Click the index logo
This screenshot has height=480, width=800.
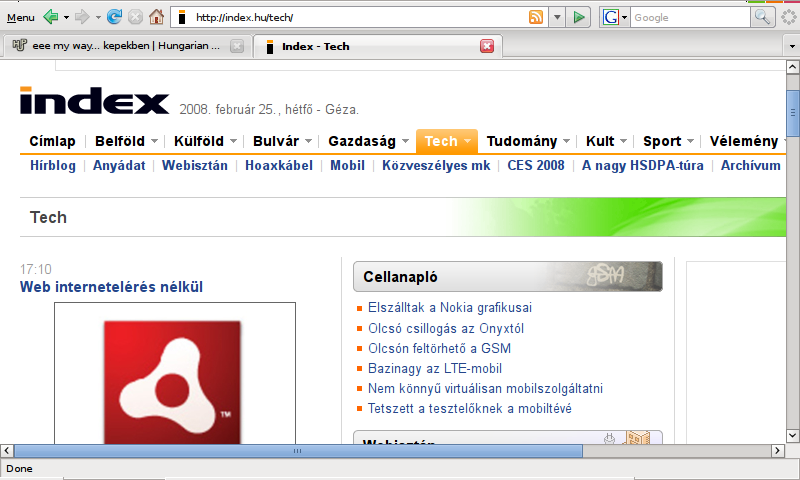point(94,100)
